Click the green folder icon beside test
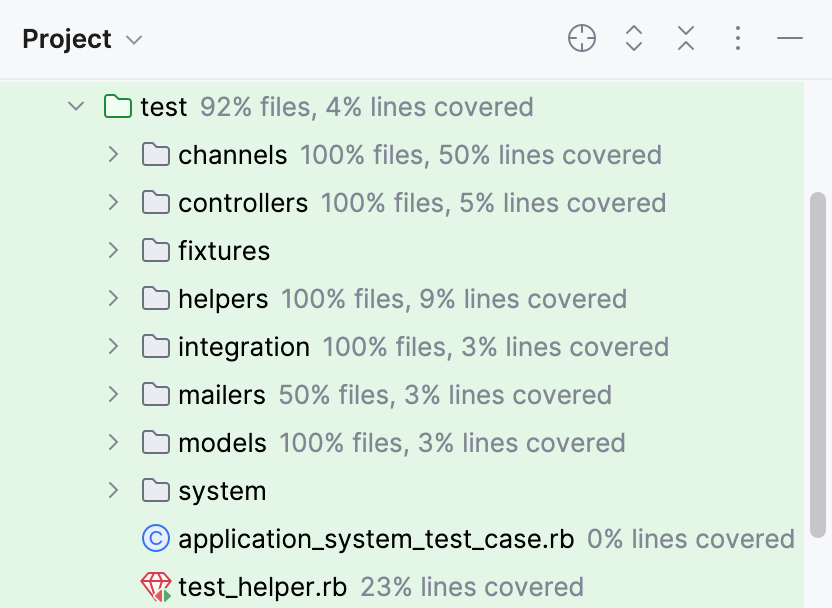The height and width of the screenshot is (608, 832). pyautogui.click(x=117, y=106)
